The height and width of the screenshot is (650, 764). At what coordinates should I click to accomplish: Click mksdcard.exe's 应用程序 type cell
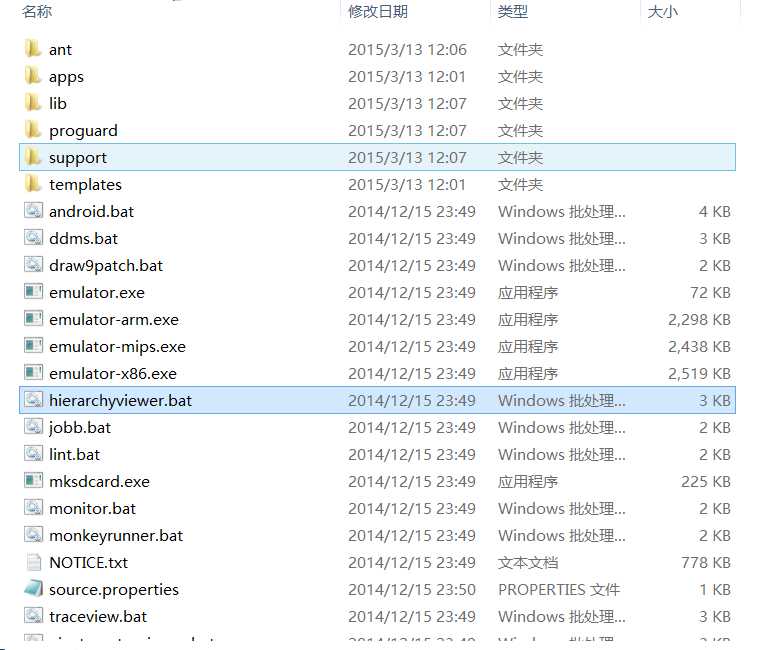[528, 481]
